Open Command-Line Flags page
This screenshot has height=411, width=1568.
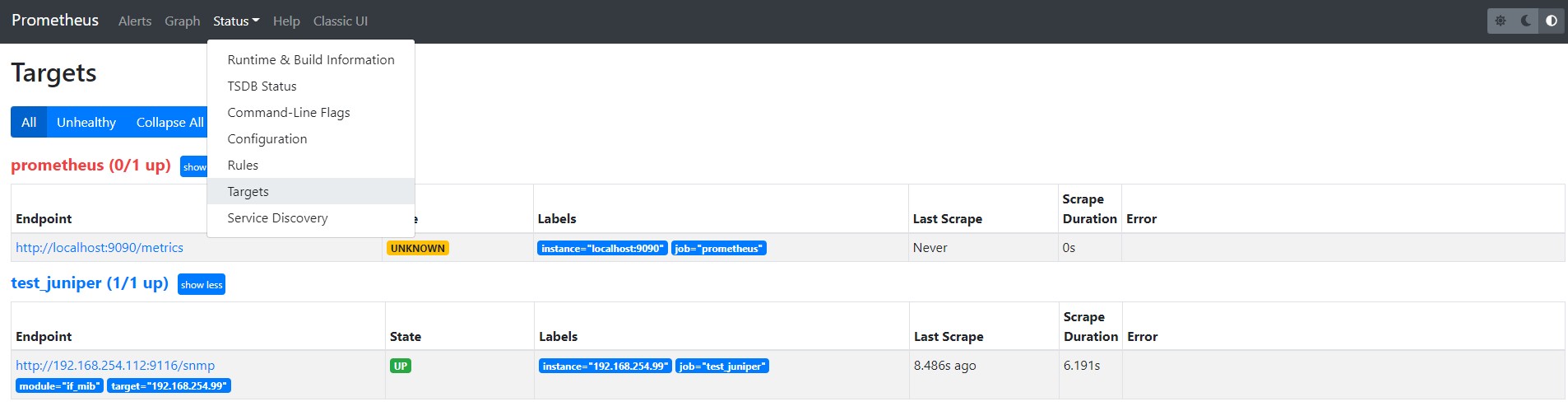pyautogui.click(x=288, y=112)
